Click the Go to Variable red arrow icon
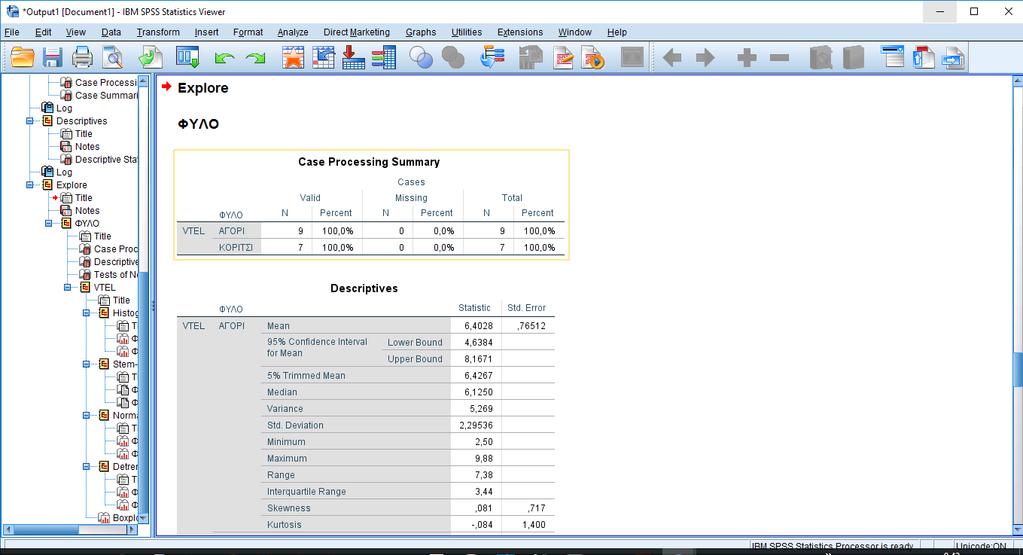Screen dimensions: 1023x555 353,57
